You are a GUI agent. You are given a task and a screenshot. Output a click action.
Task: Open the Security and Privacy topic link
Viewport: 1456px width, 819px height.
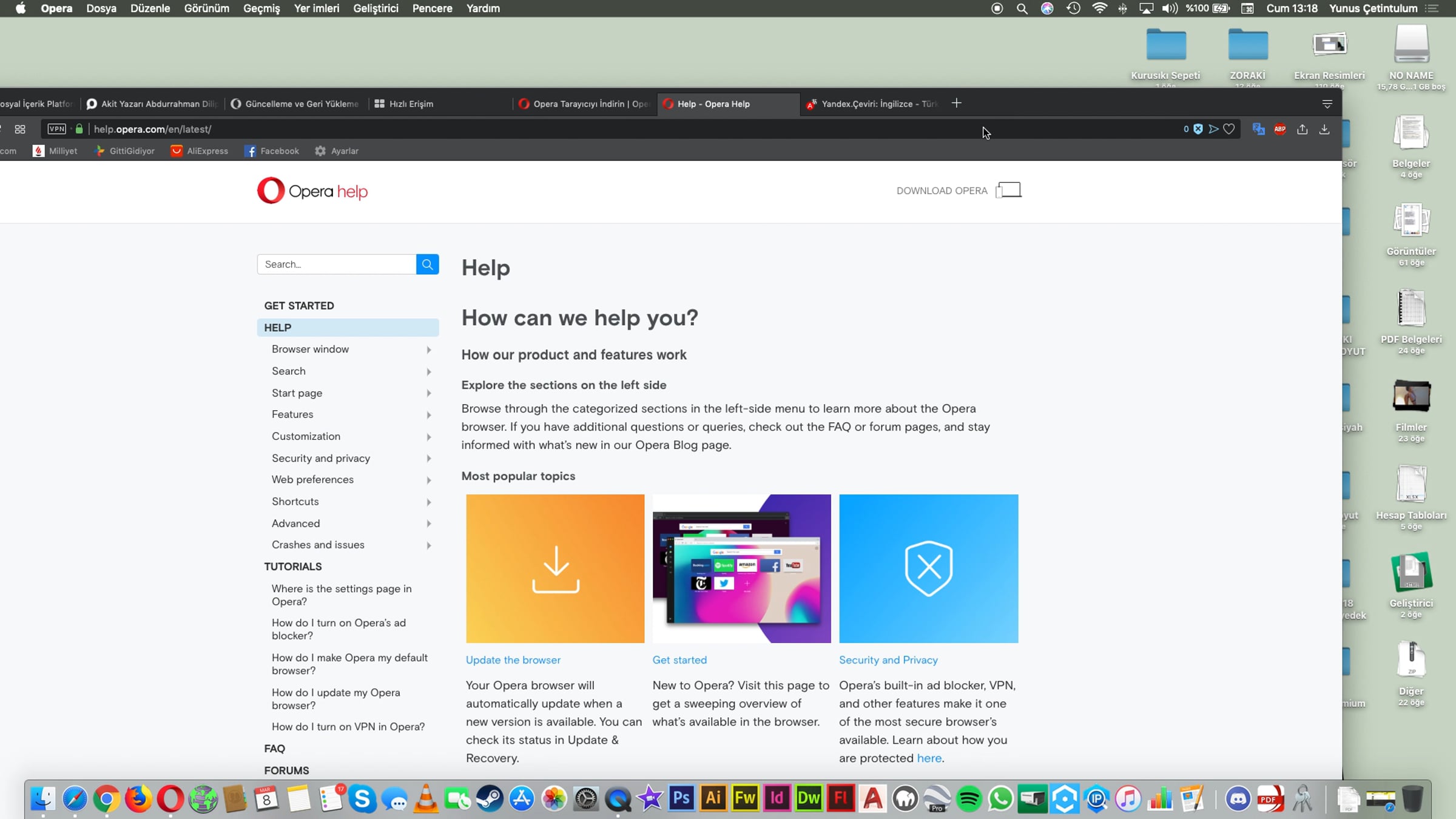(x=888, y=659)
